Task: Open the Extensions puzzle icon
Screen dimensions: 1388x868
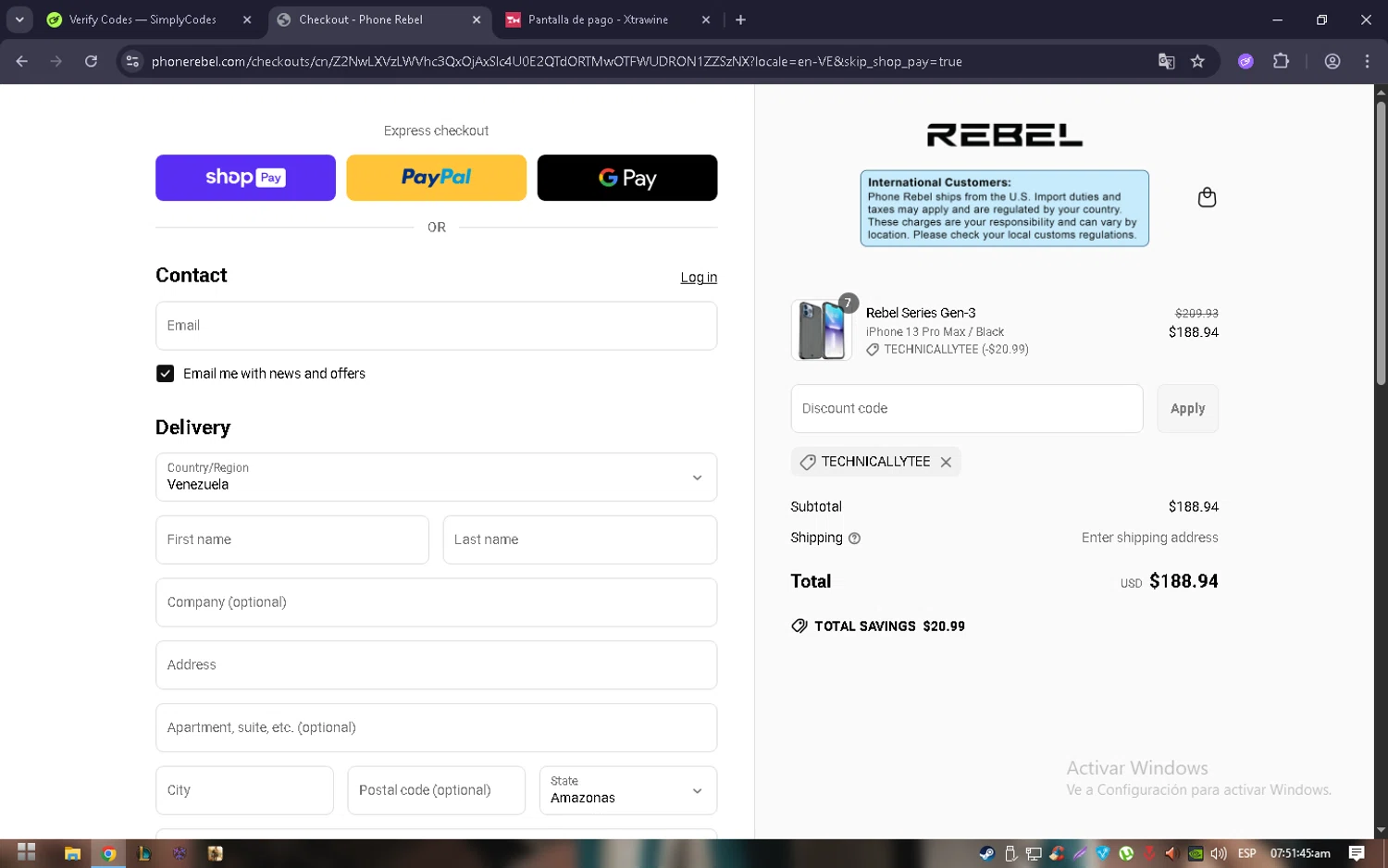Action: pos(1281,61)
